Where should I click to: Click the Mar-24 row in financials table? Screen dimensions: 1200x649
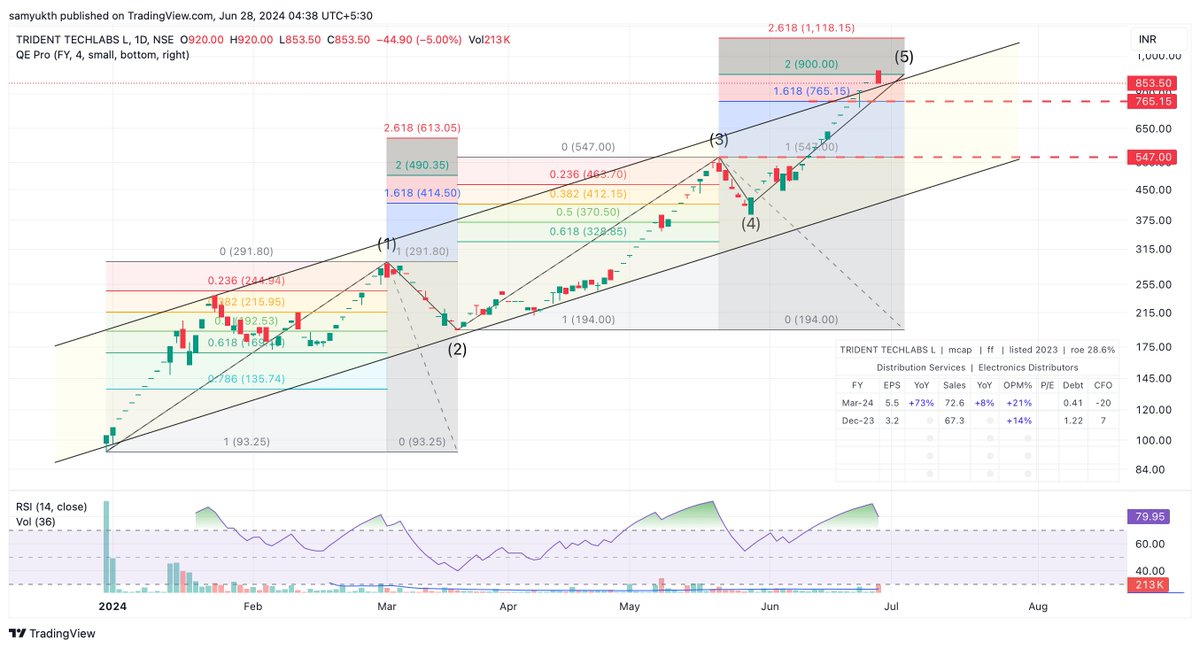tap(979, 401)
